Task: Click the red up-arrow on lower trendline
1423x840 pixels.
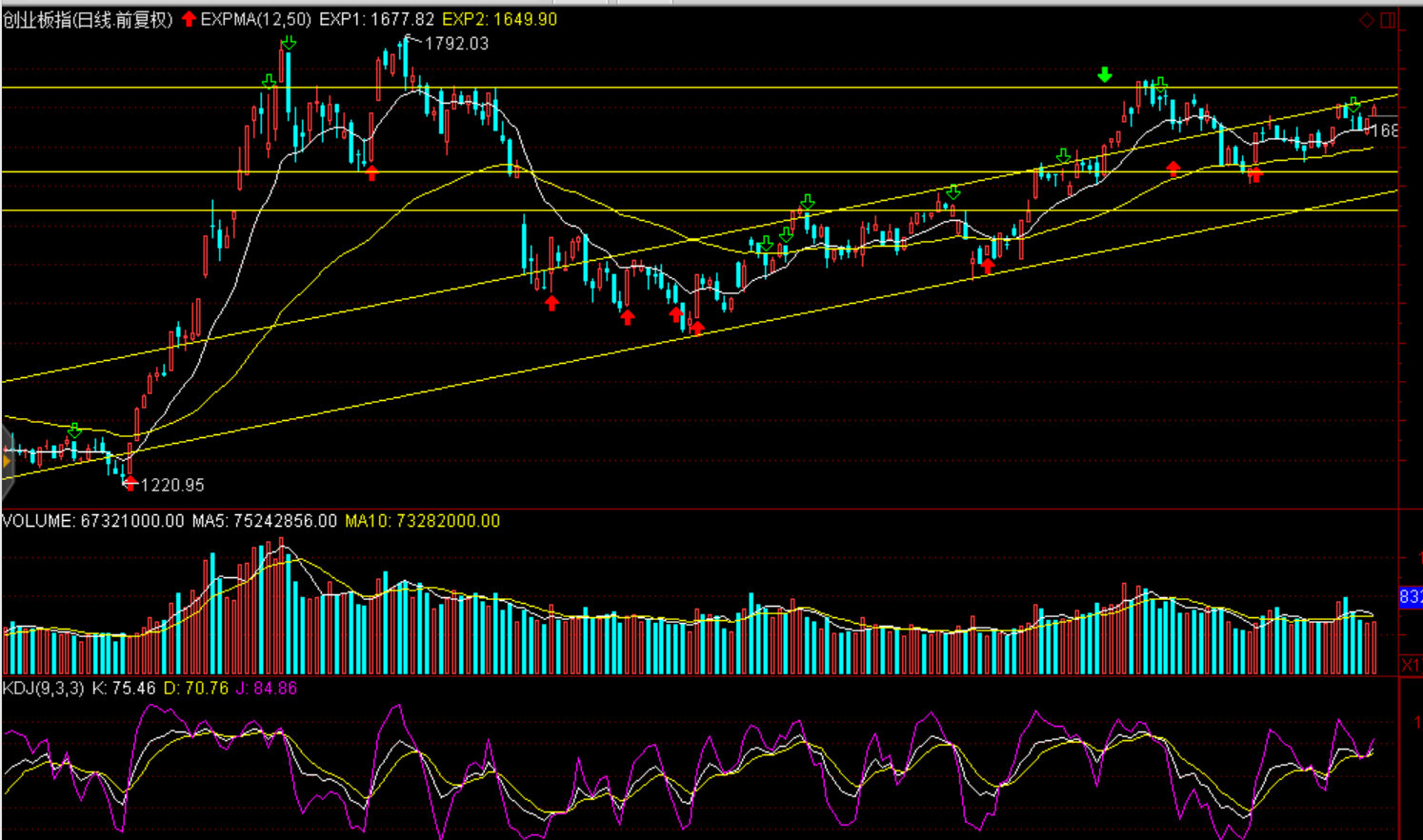Action: coord(697,329)
